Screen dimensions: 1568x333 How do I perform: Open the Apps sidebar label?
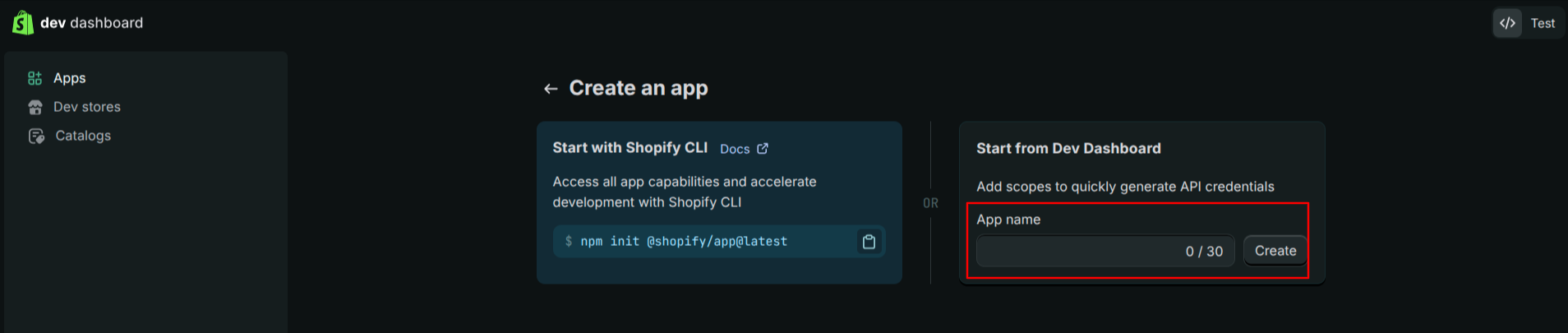click(70, 78)
